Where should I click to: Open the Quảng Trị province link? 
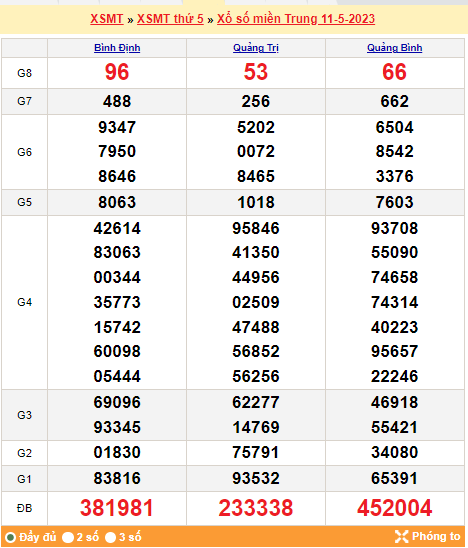click(256, 48)
